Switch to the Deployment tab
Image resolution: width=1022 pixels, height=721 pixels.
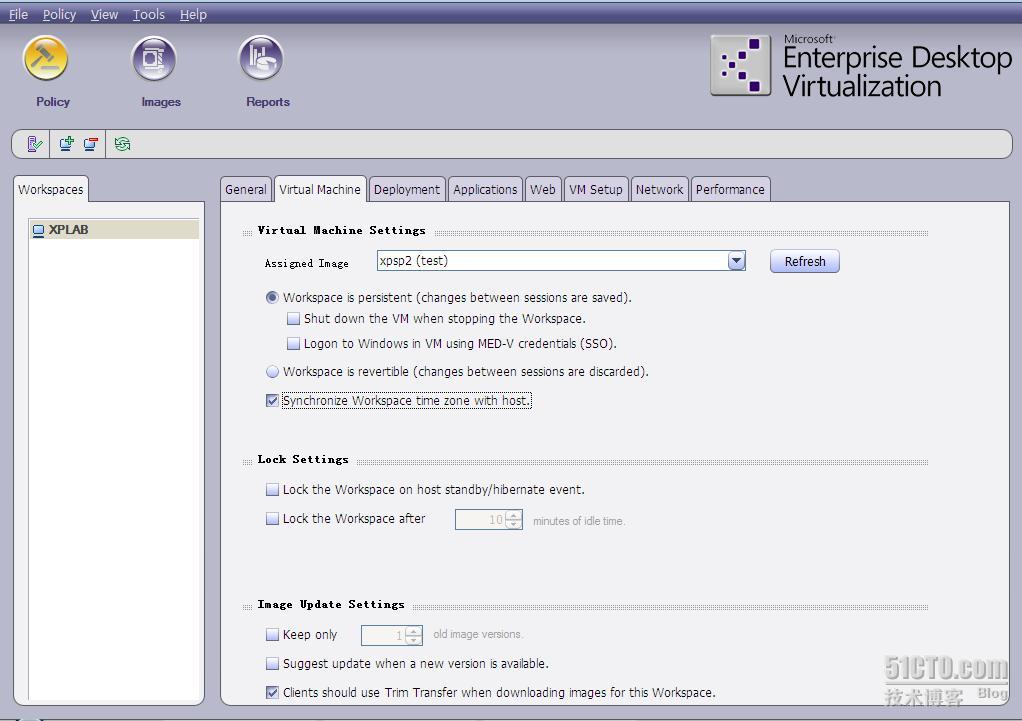click(x=407, y=190)
